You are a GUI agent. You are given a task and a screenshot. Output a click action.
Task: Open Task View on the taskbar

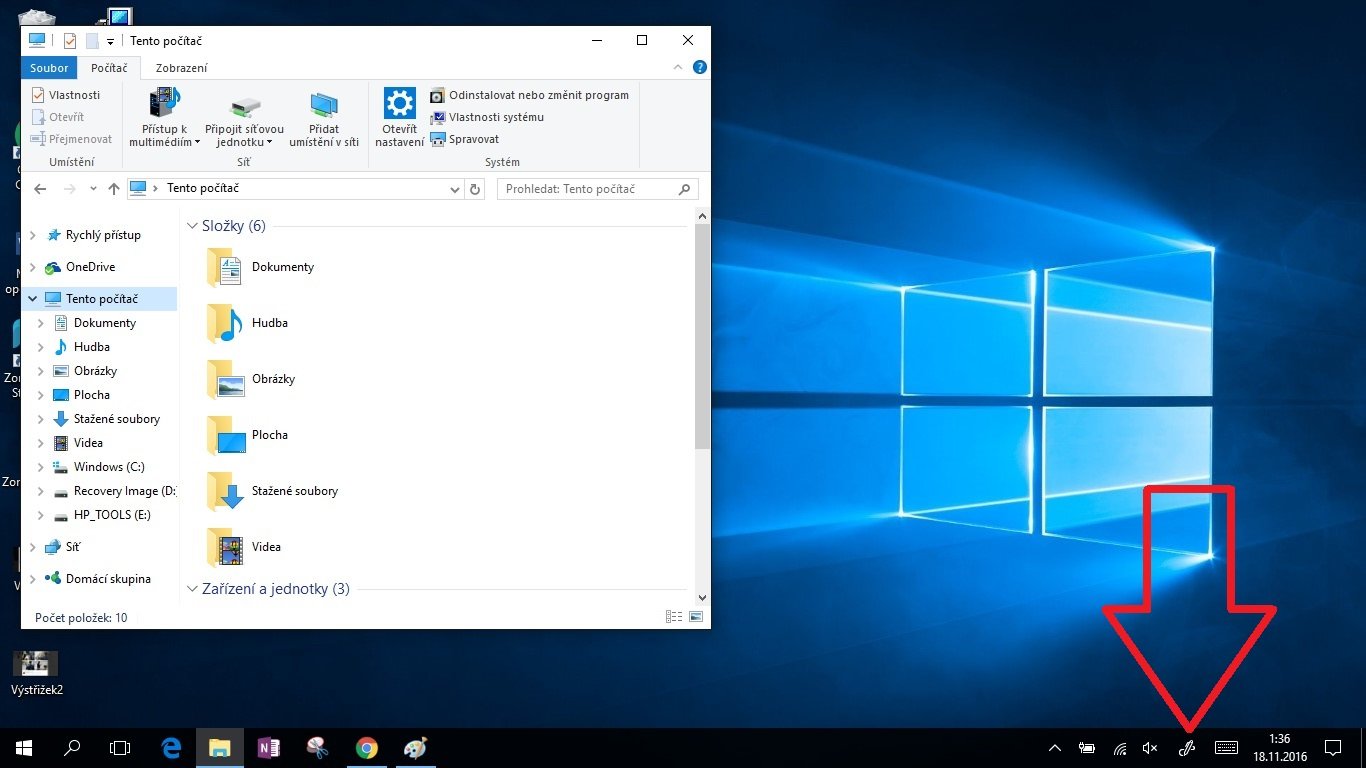point(120,747)
